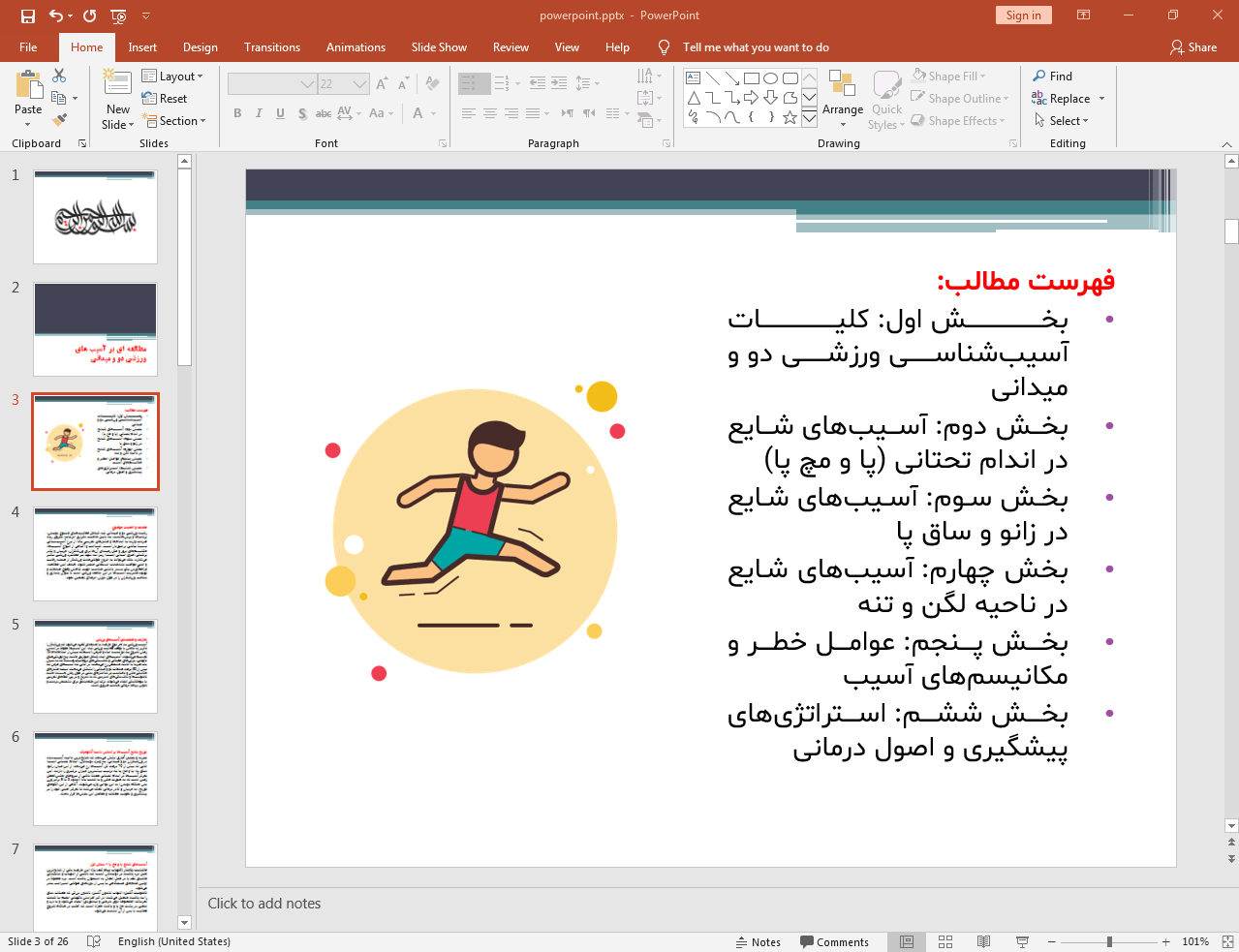Start Slide Show from status bar
The height and width of the screenshot is (952, 1239).
coord(1022,941)
